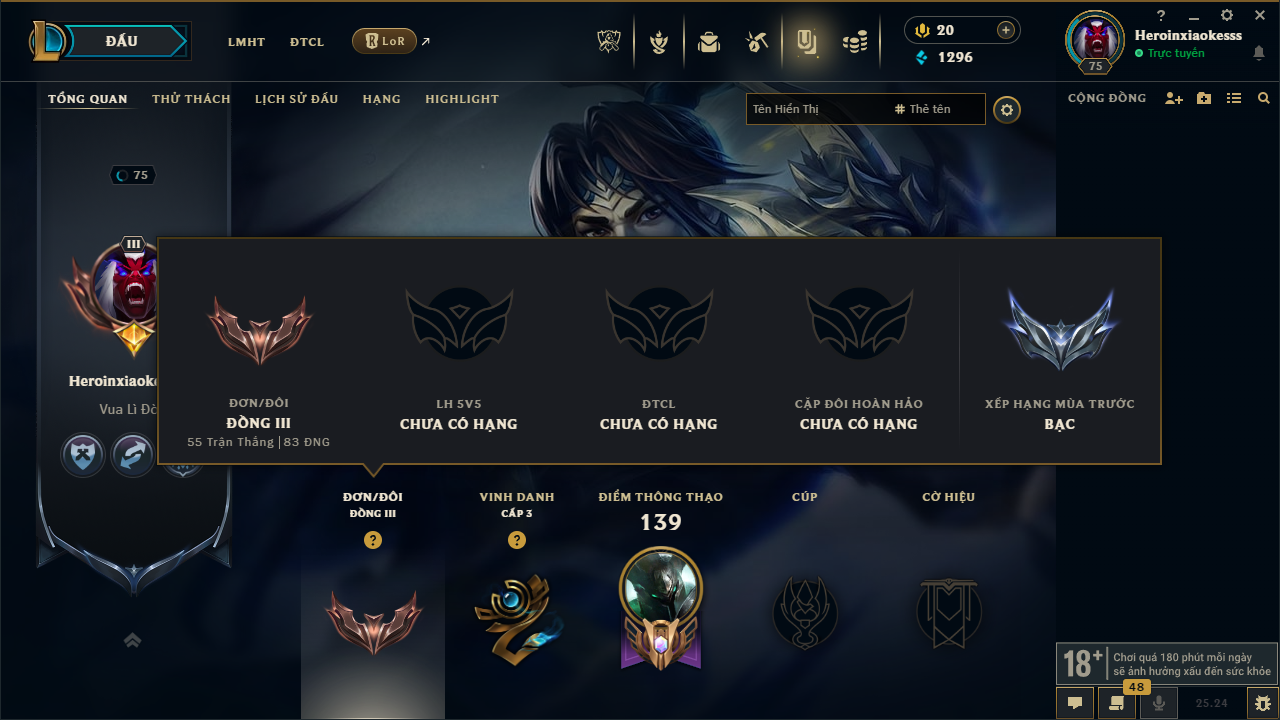Open the Clash trophy icon in the top bar
Viewport: 1280px width, 720px height.
(609, 42)
